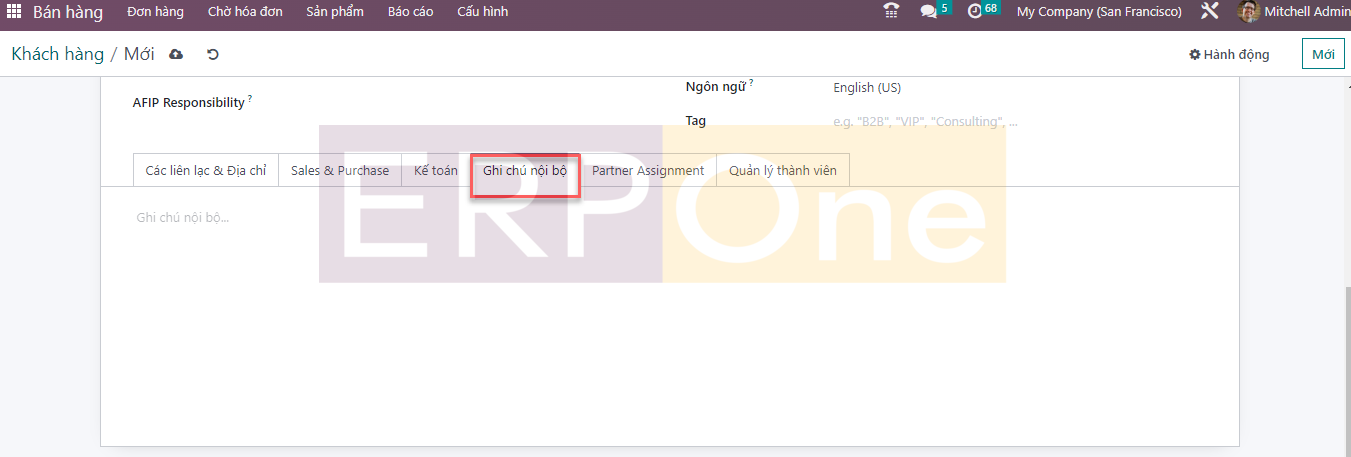
Task: Open the VoIP phone icon
Action: point(891,12)
